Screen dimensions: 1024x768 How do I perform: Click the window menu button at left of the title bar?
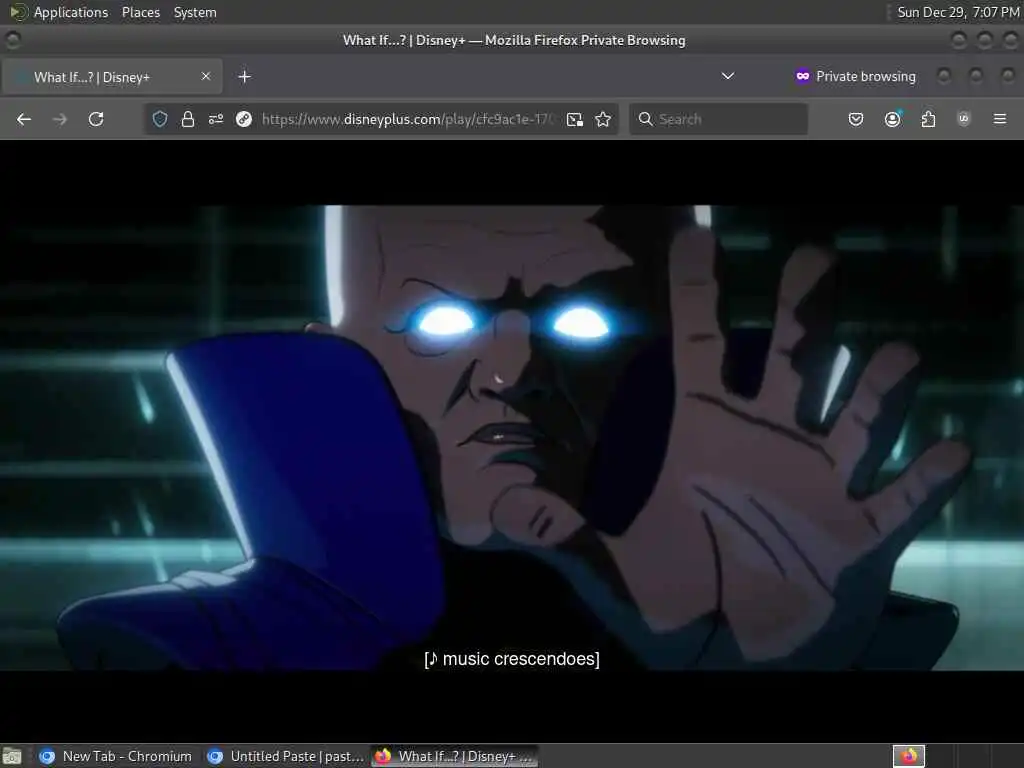click(x=12, y=40)
